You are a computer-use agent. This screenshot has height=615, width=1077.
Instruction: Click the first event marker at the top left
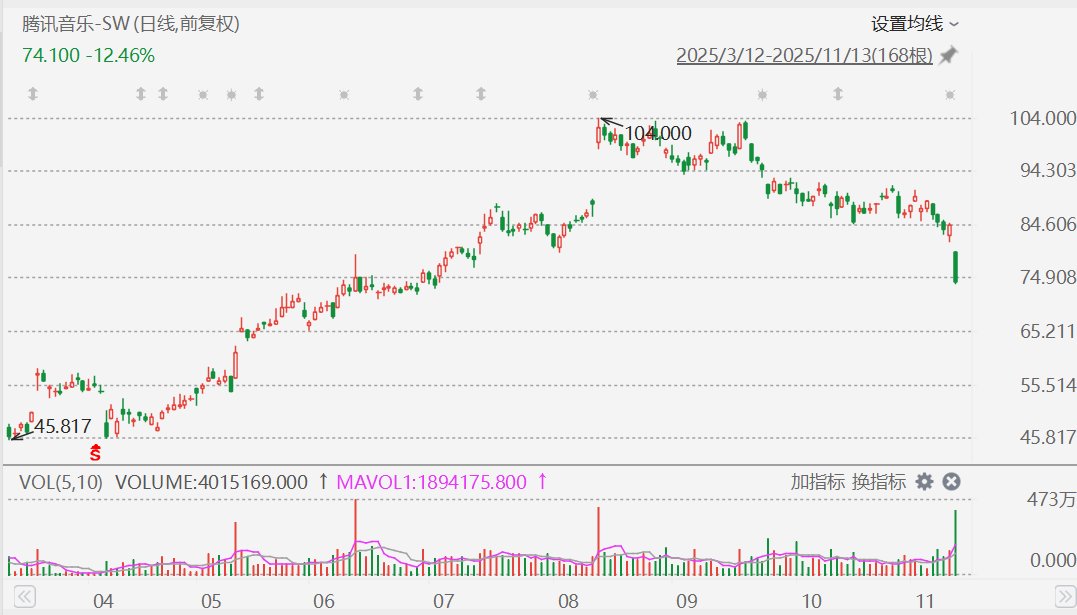click(32, 94)
